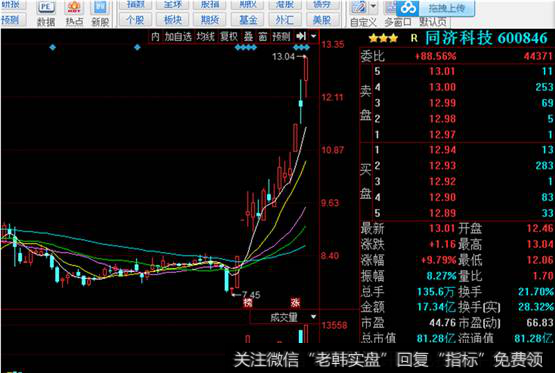Click 加自选 to add to watchlist
This screenshot has height=373, width=555.
[x=178, y=37]
